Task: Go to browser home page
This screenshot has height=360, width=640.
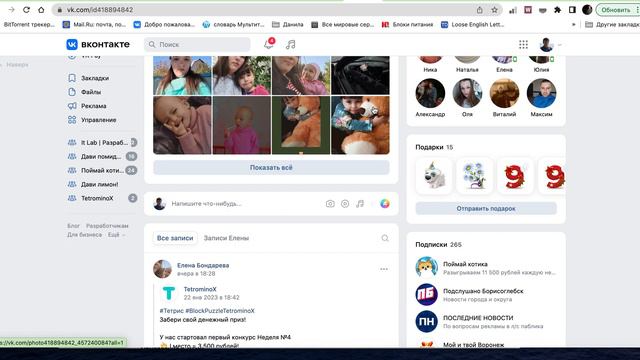Action: 41,10
